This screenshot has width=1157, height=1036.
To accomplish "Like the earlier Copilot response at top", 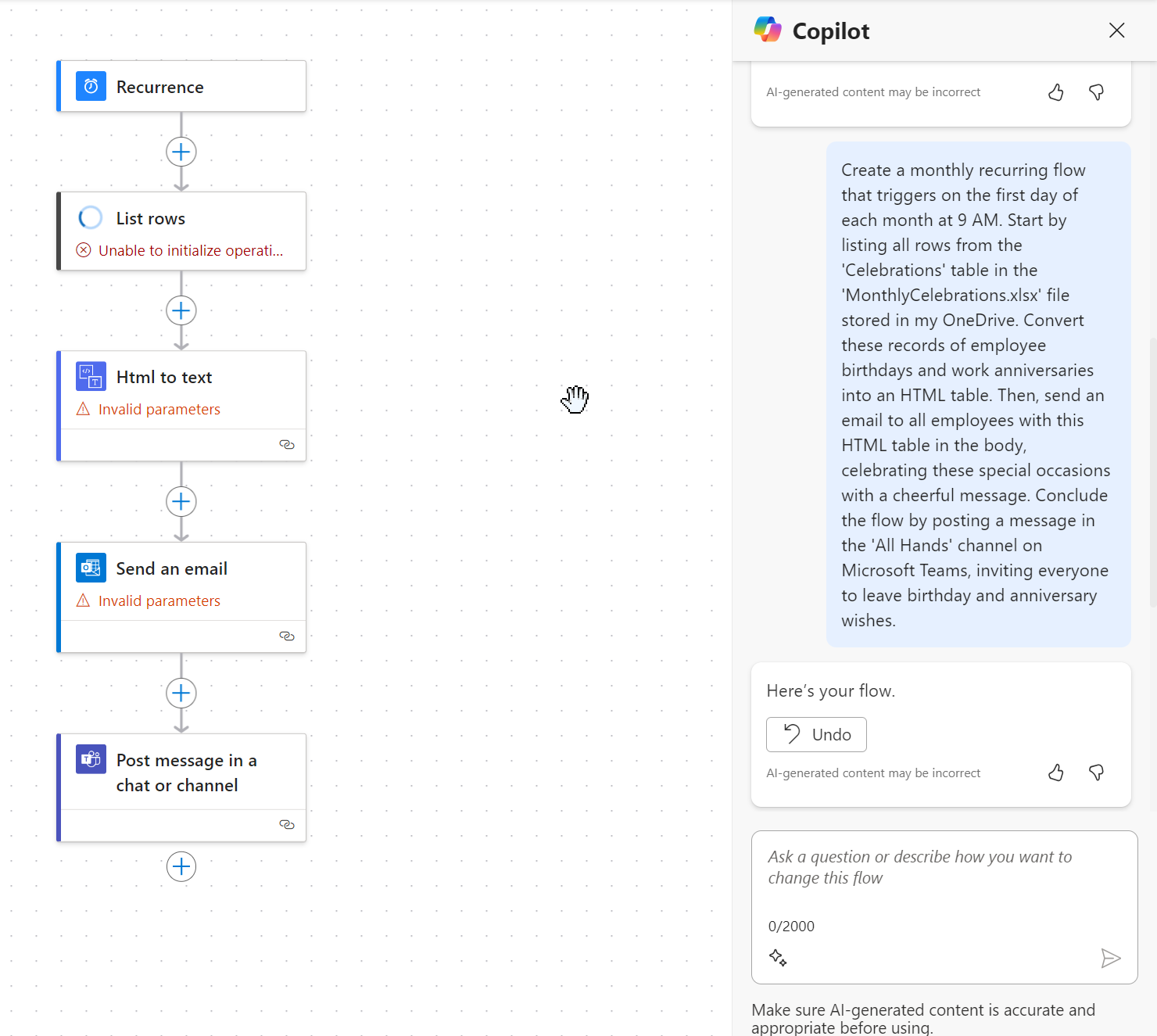I will click(1056, 92).
